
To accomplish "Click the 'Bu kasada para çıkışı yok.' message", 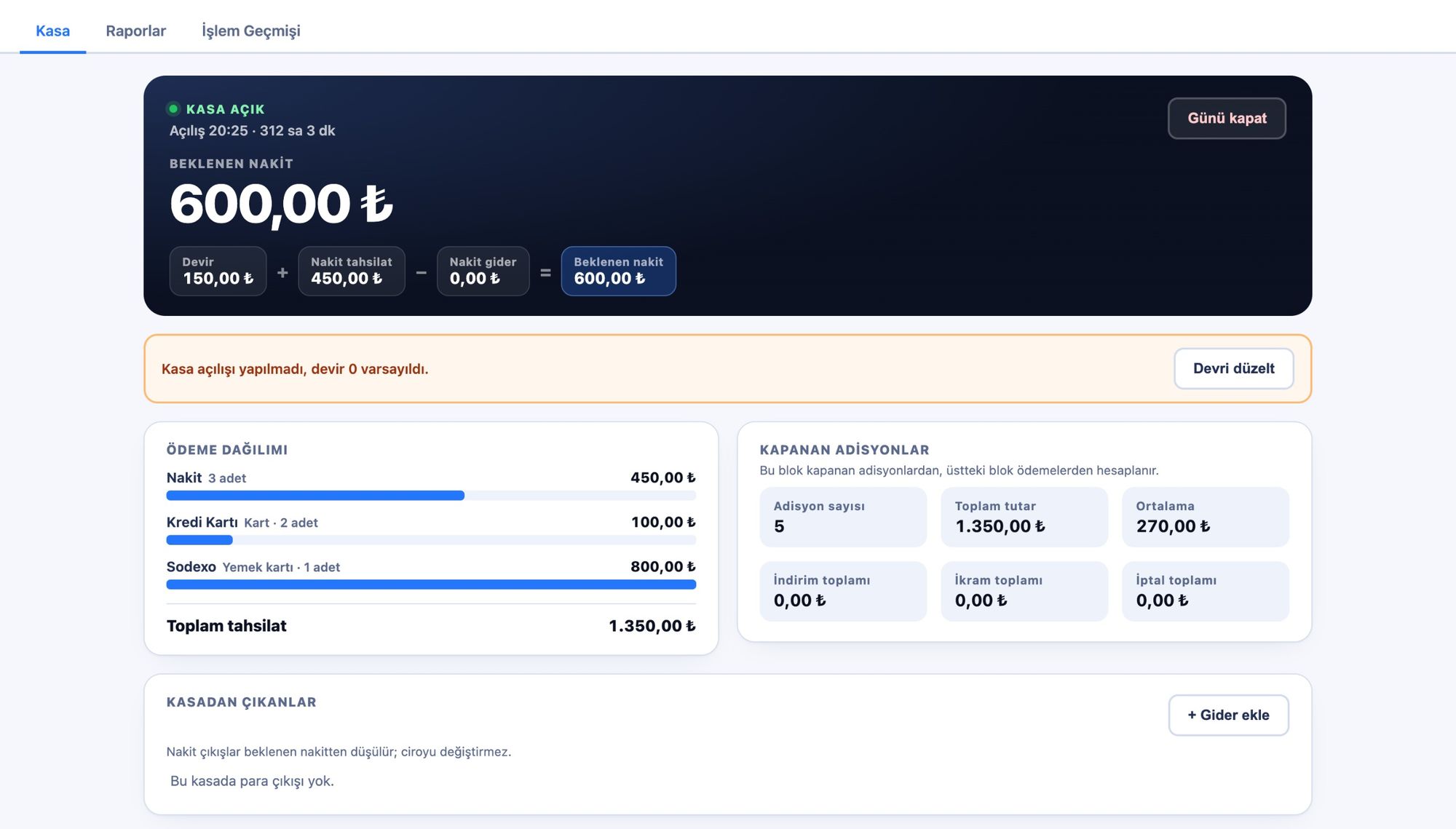I will coord(252,781).
